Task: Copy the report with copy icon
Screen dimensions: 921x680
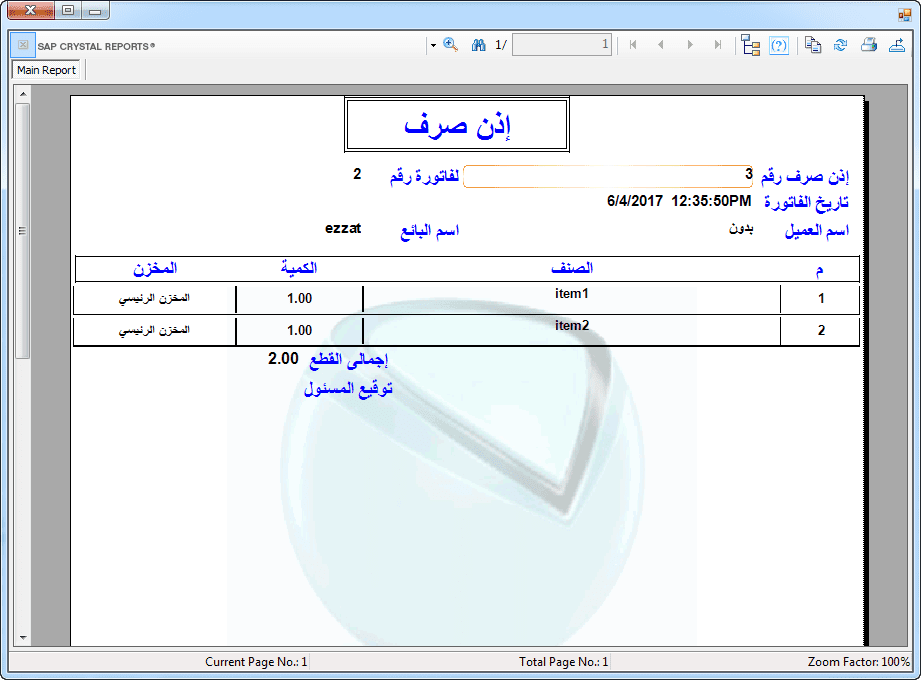Action: coord(813,45)
